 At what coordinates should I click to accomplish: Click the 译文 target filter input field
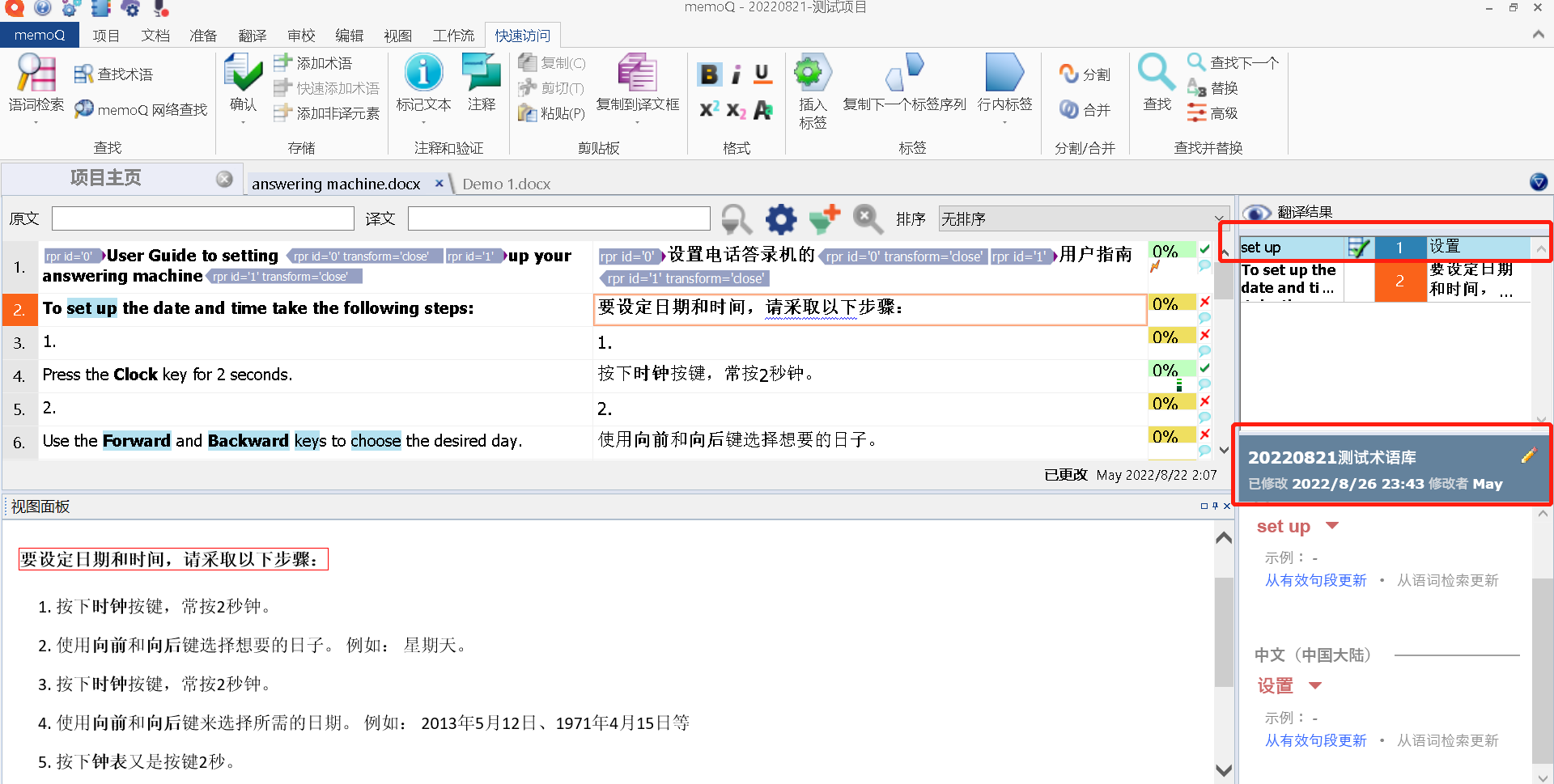(558, 218)
